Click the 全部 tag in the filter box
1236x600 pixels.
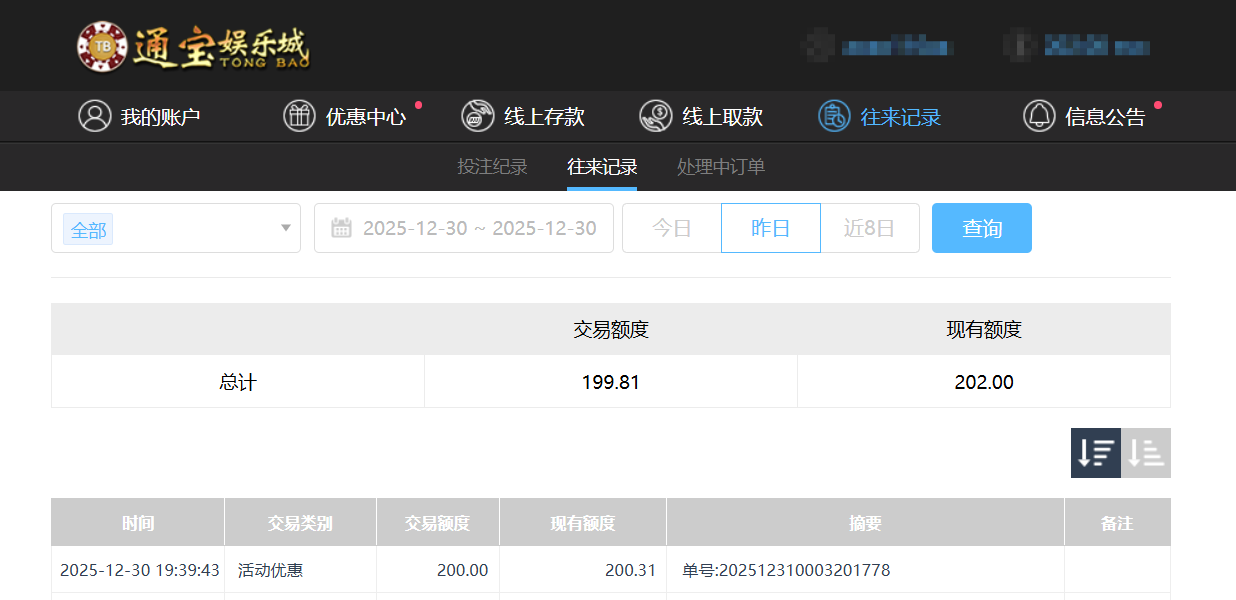coord(88,230)
